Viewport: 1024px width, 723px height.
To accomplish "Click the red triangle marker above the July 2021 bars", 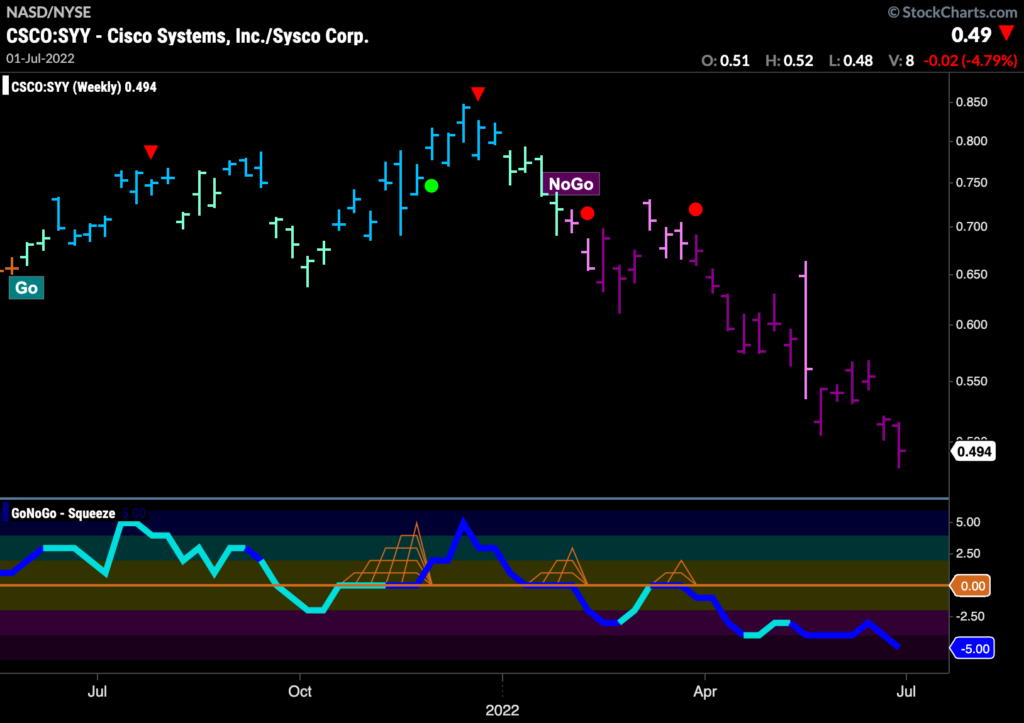I will (151, 152).
